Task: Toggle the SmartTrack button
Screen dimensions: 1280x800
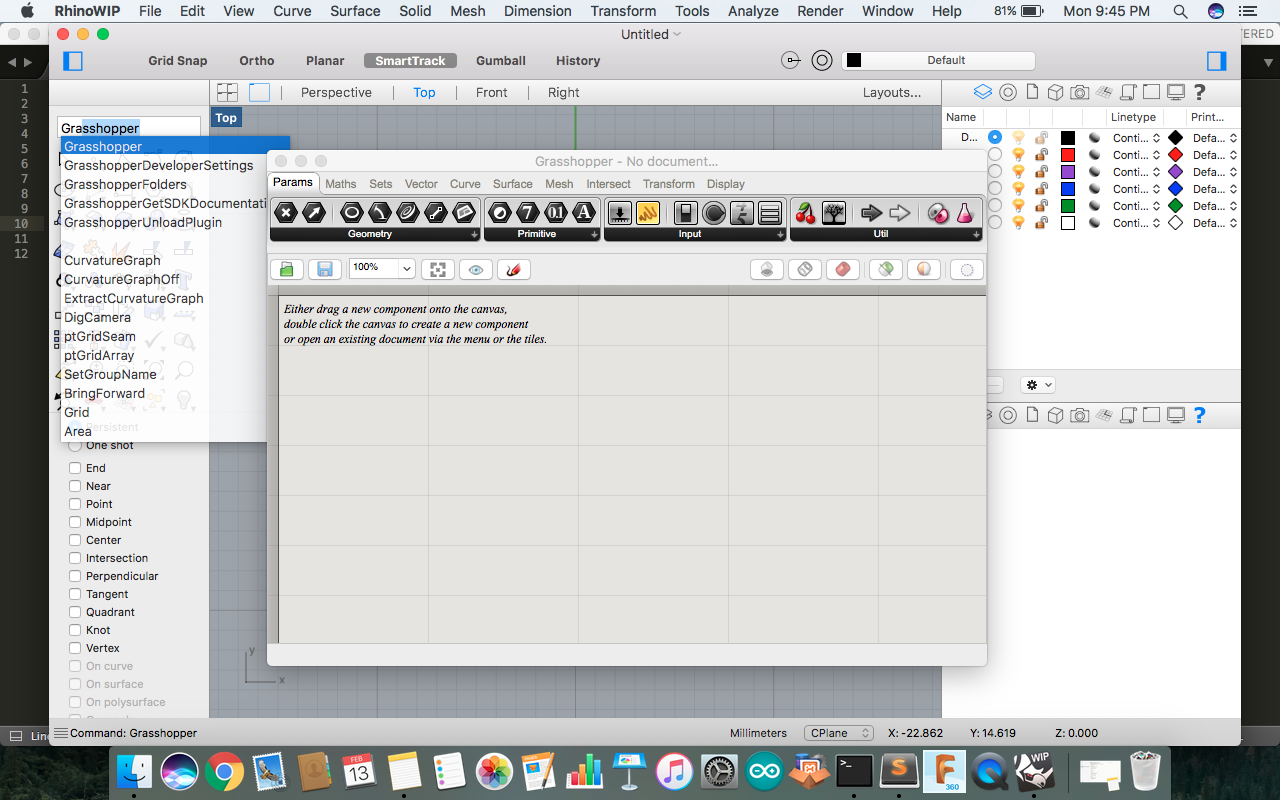Action: [410, 61]
